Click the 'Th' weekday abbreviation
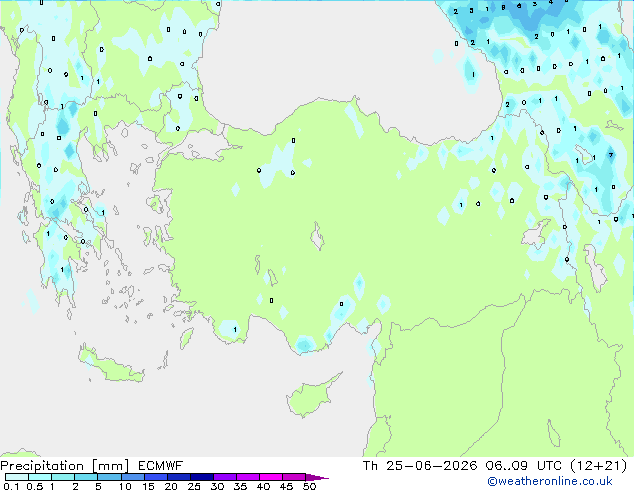Image resolution: width=634 pixels, height=490 pixels. 370,466
